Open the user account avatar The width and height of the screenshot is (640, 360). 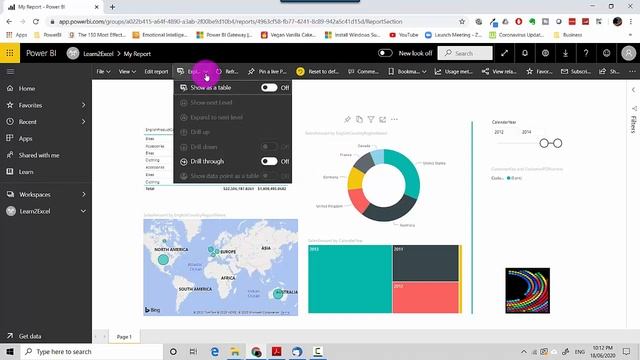pyautogui.click(x=629, y=53)
